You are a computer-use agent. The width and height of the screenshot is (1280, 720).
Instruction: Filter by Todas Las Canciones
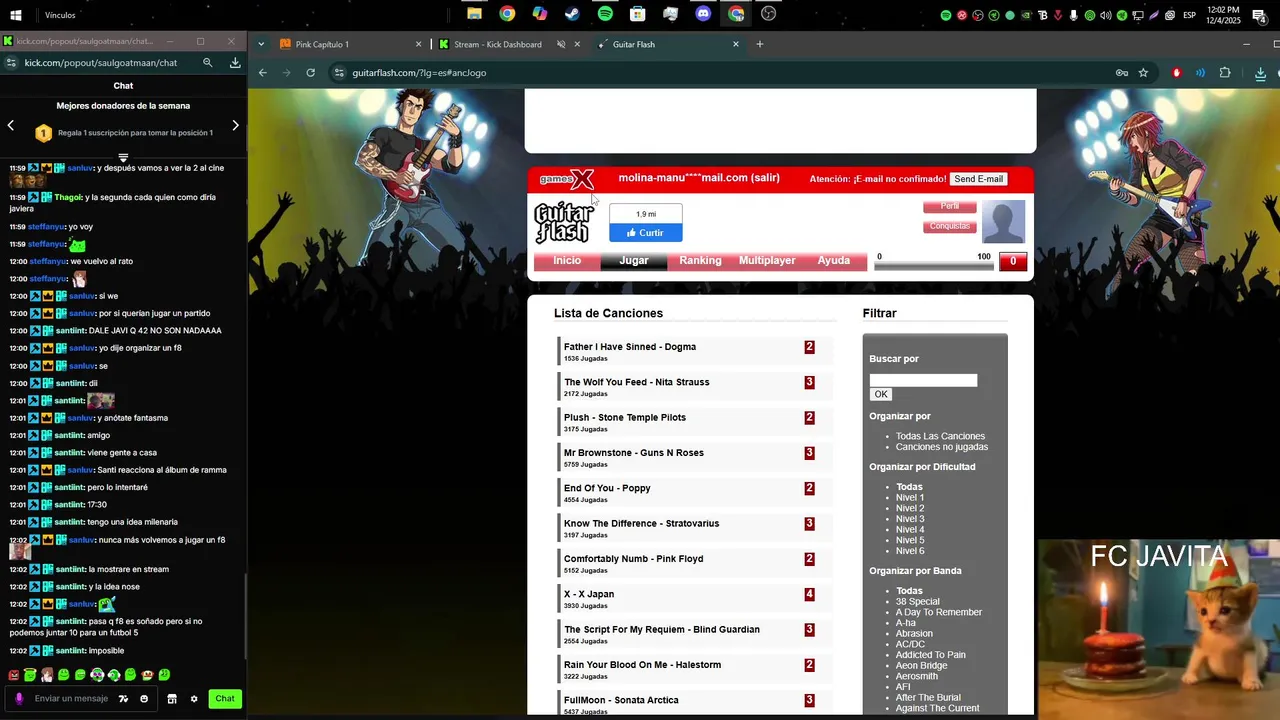tap(940, 436)
